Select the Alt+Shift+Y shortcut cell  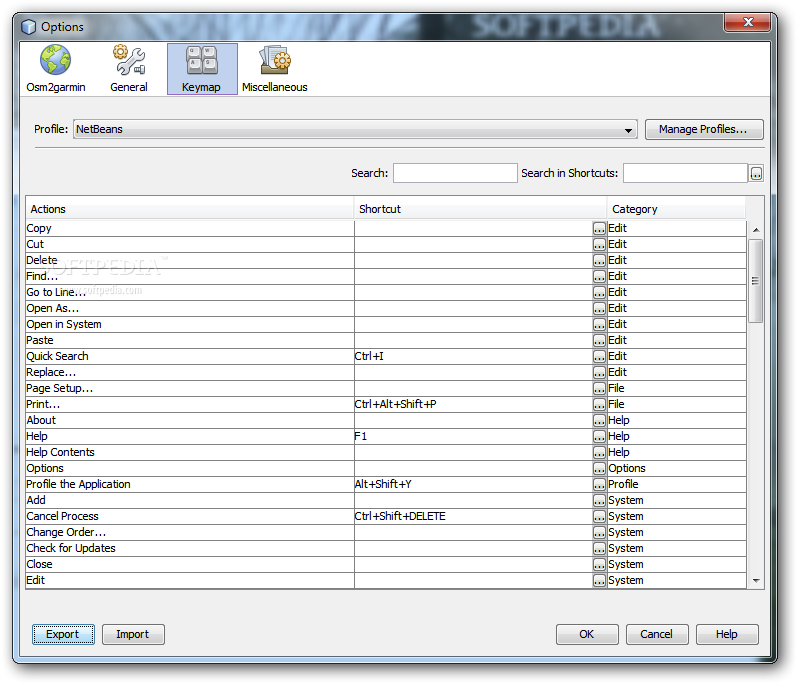(x=473, y=484)
